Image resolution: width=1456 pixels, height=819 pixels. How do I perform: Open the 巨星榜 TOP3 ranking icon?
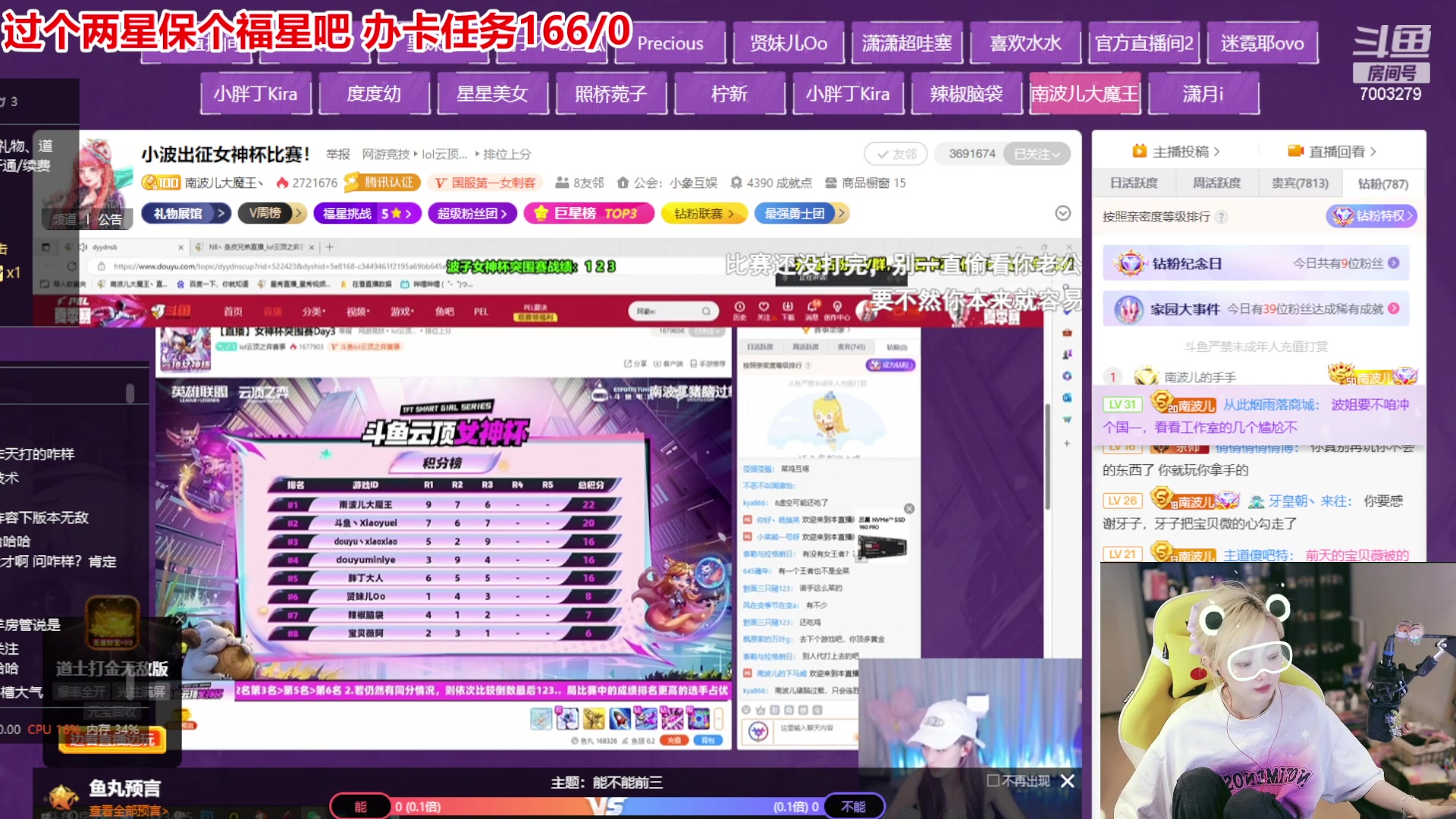point(588,213)
